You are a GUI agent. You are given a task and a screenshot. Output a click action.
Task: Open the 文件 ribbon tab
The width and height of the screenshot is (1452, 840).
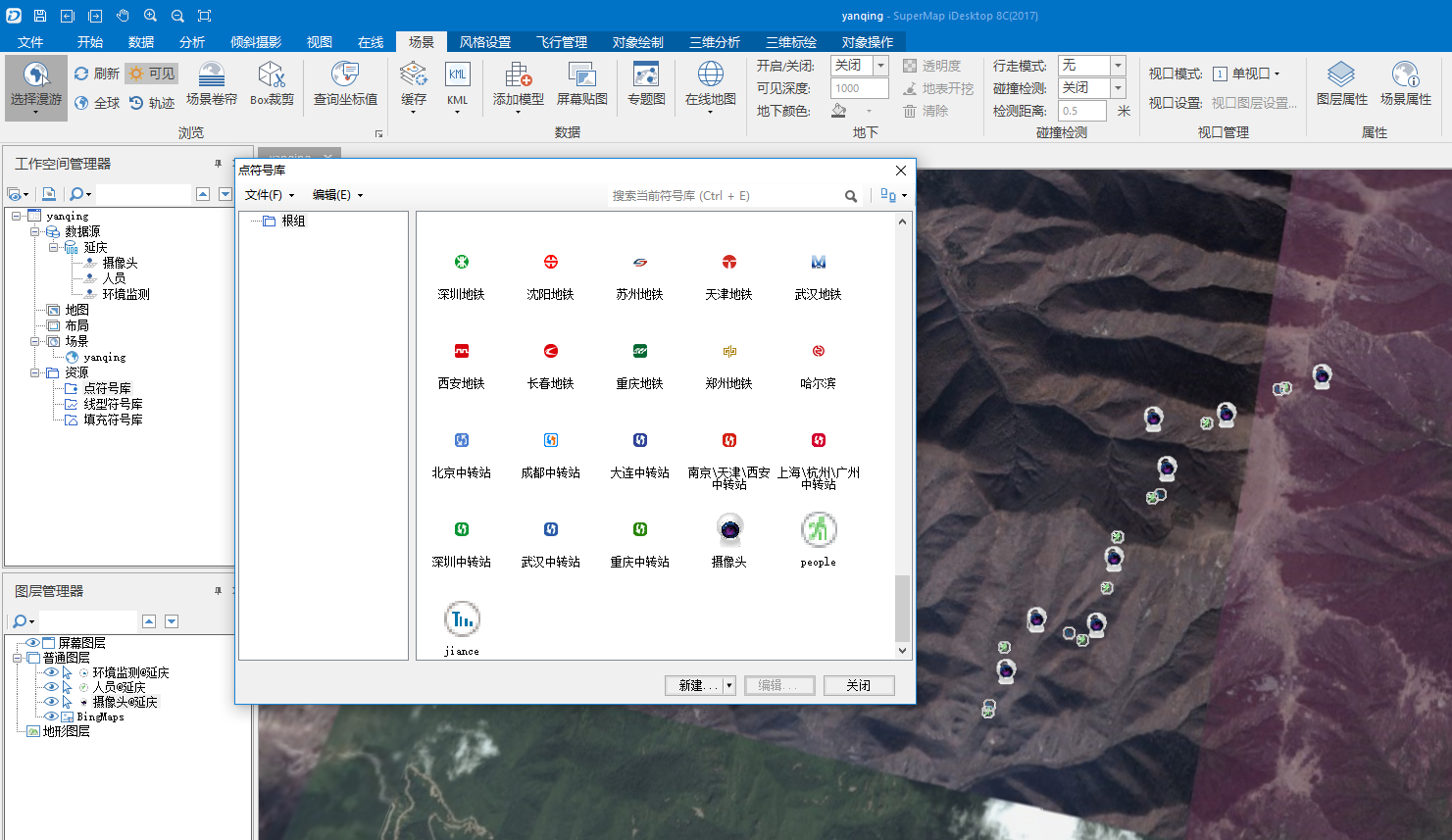30,42
